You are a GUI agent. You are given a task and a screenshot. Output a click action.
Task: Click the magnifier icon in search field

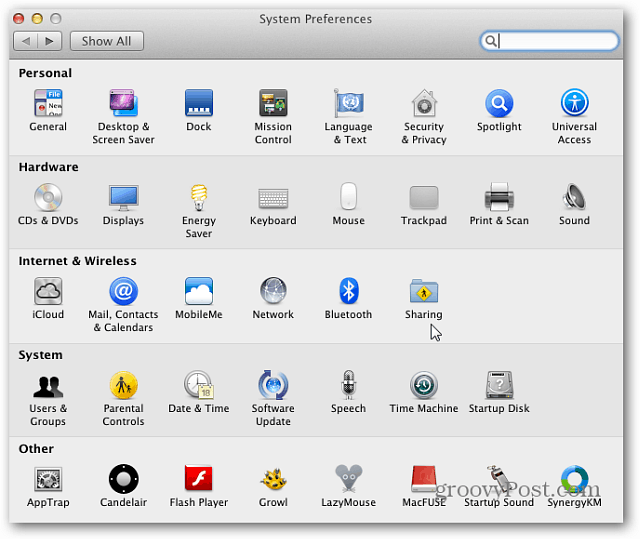pos(491,41)
